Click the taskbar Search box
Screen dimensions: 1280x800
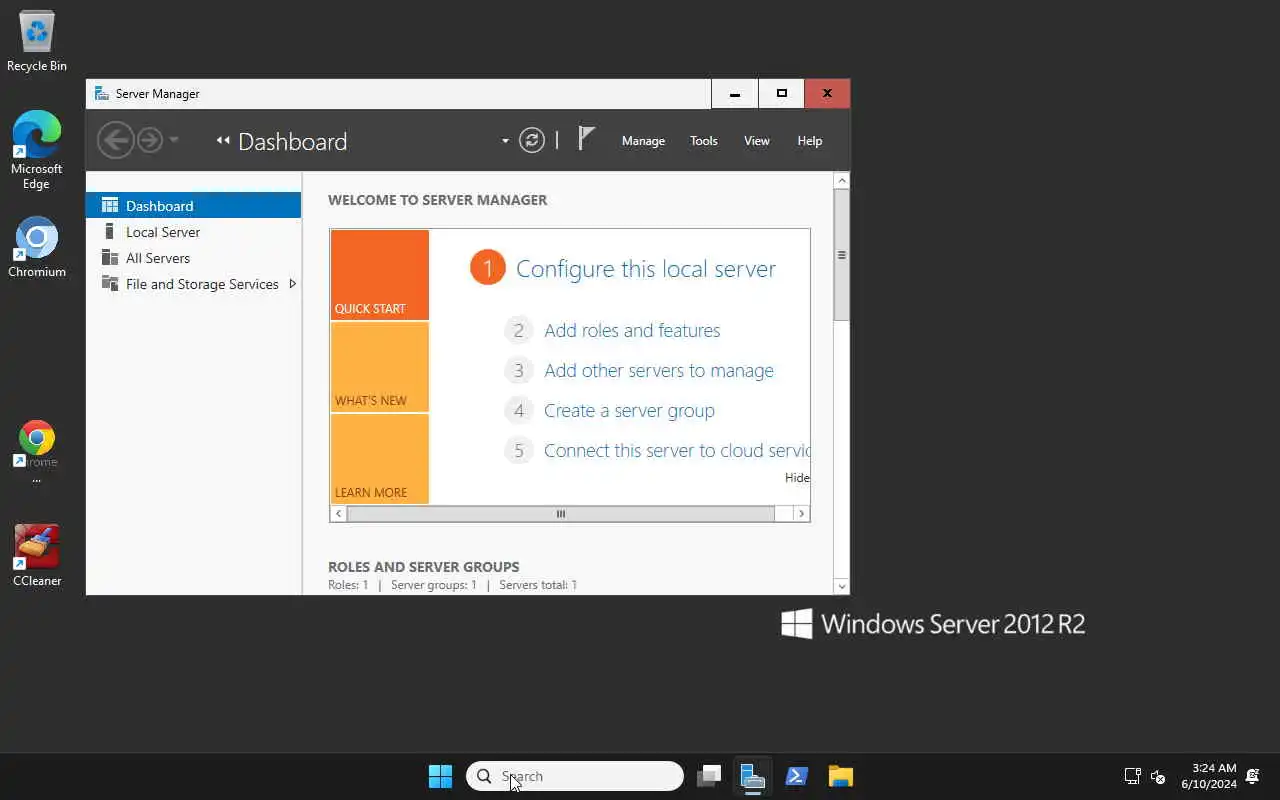point(575,776)
